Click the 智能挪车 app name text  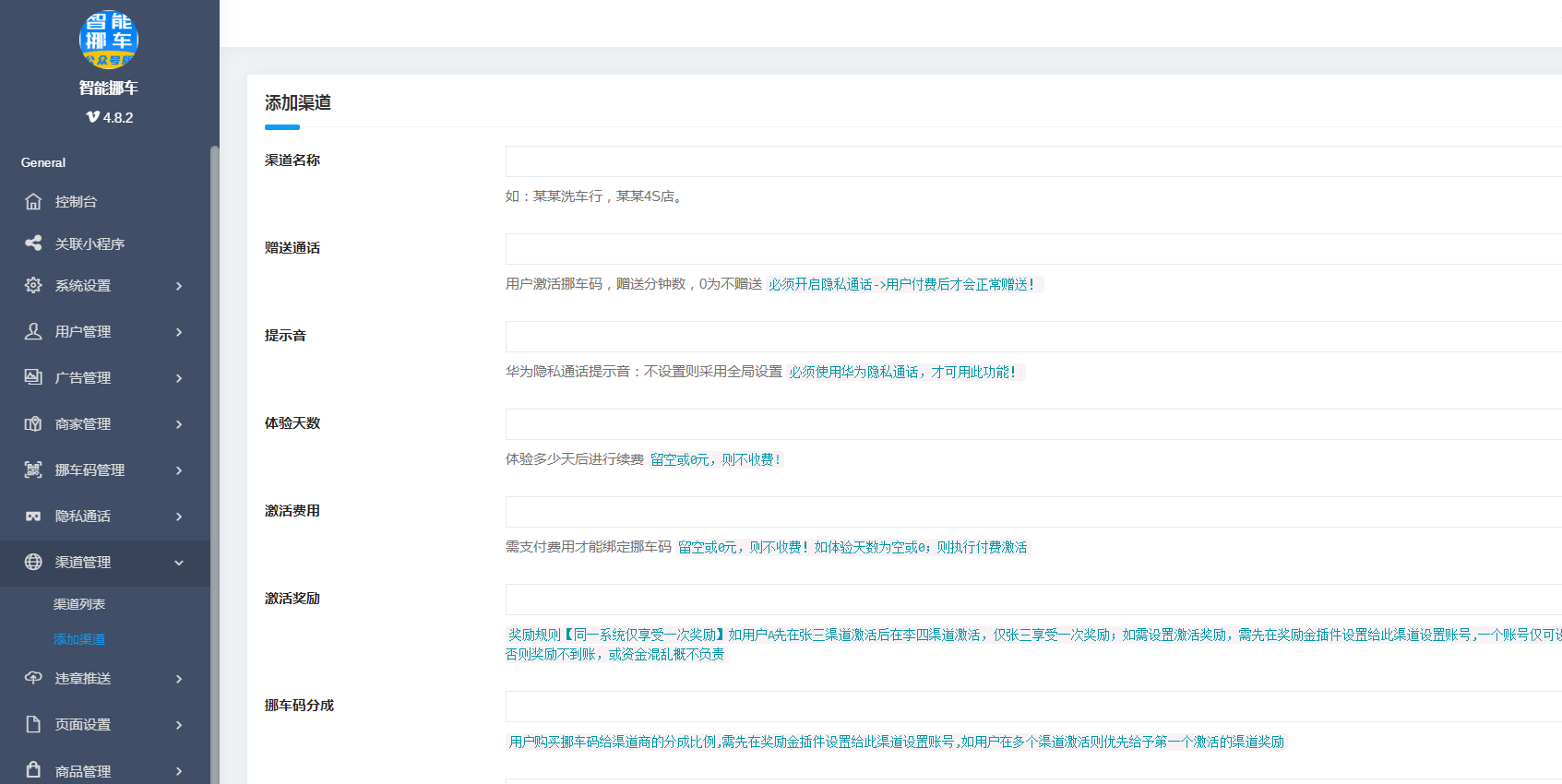pyautogui.click(x=109, y=88)
